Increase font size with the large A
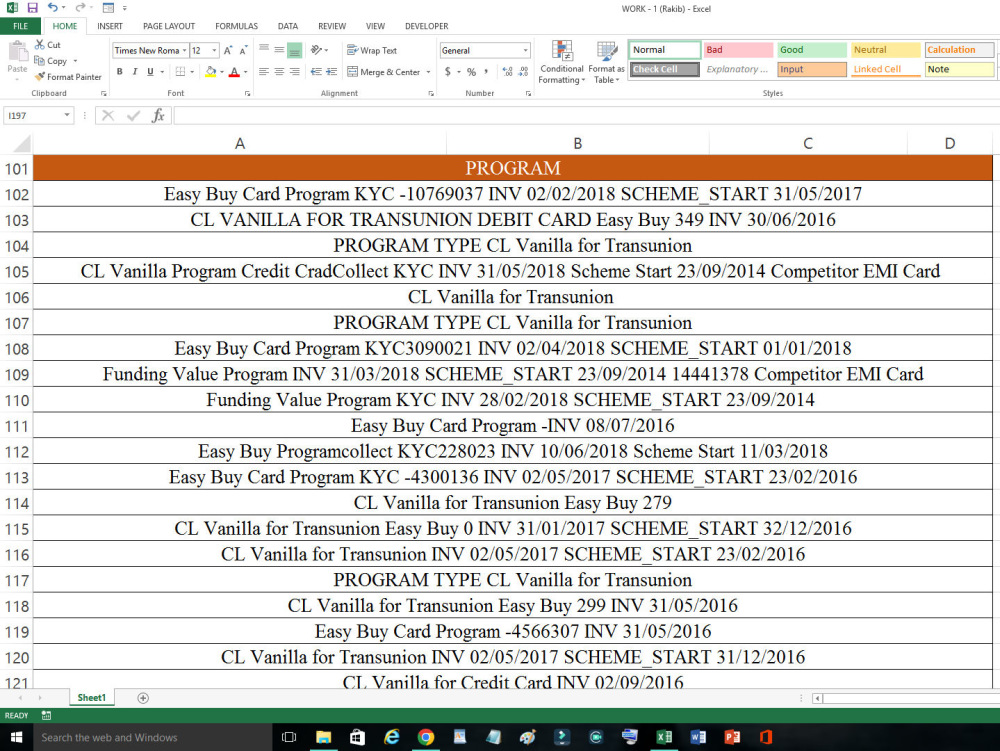 (228, 50)
